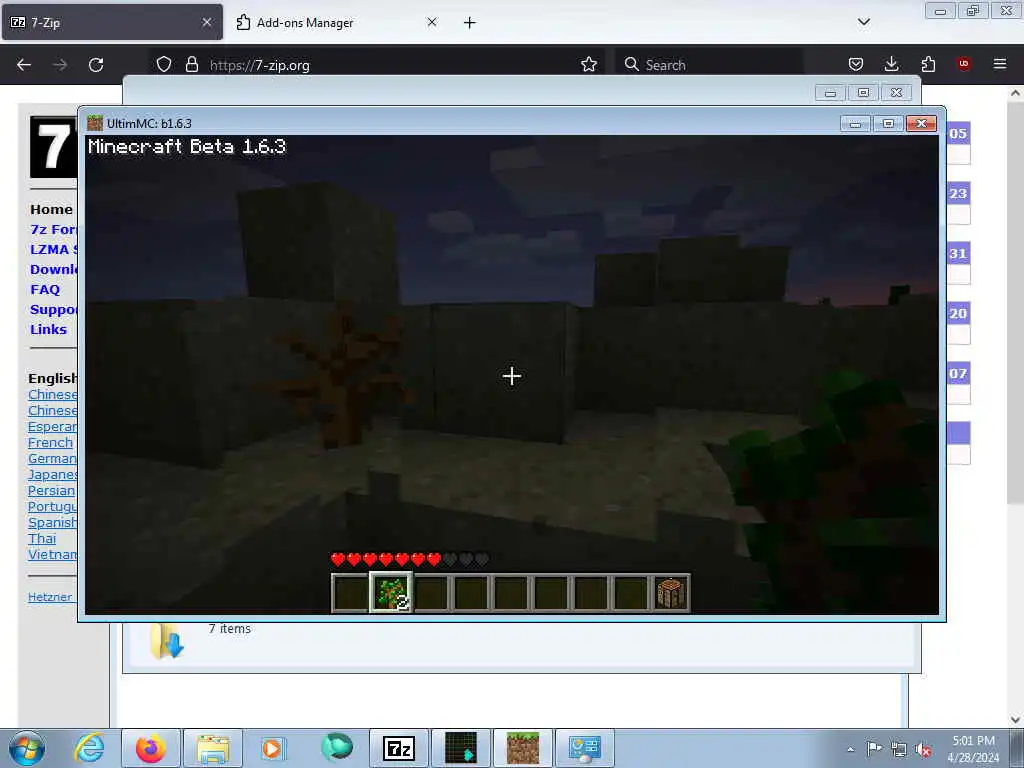The width and height of the screenshot is (1024, 768).
Task: Open the extensions puzzle icon
Action: 928,65
